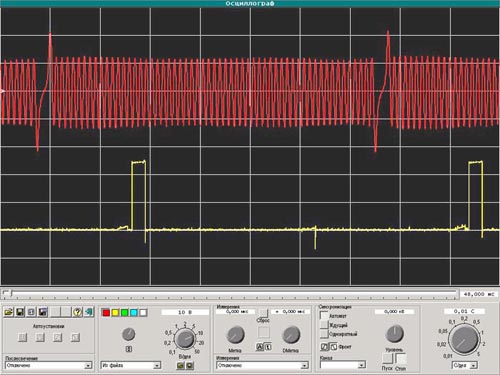Enable the Автомат synchronization mode
500x375 pixels.
pyautogui.click(x=324, y=315)
